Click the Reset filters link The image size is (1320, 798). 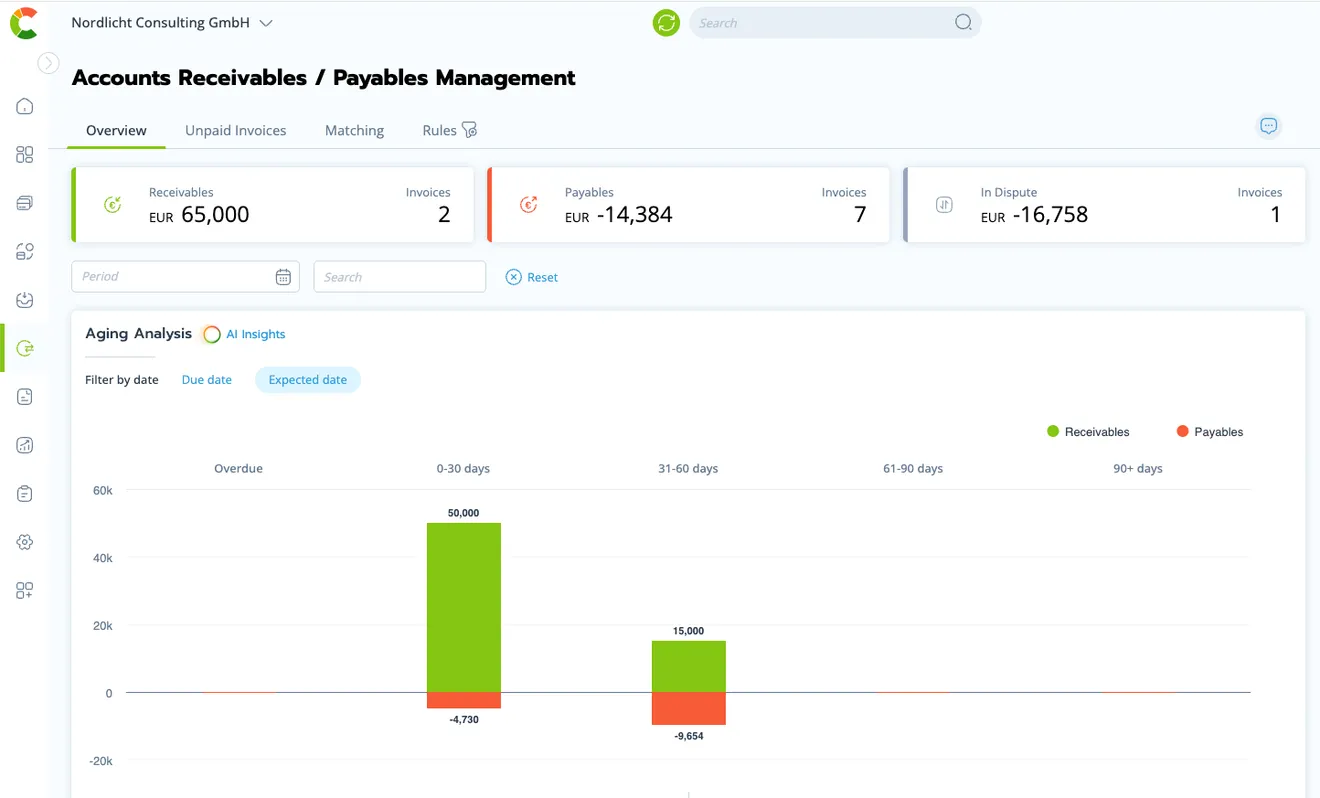coord(532,277)
